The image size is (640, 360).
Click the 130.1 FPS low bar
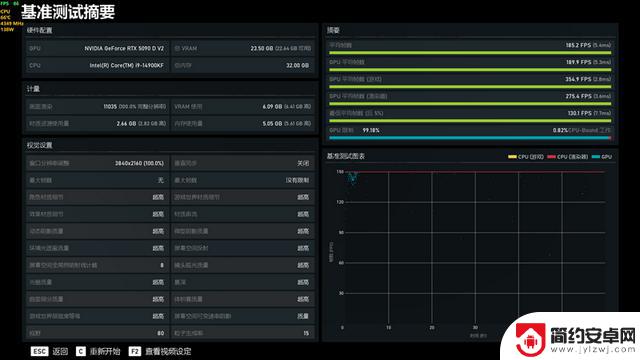coord(470,121)
